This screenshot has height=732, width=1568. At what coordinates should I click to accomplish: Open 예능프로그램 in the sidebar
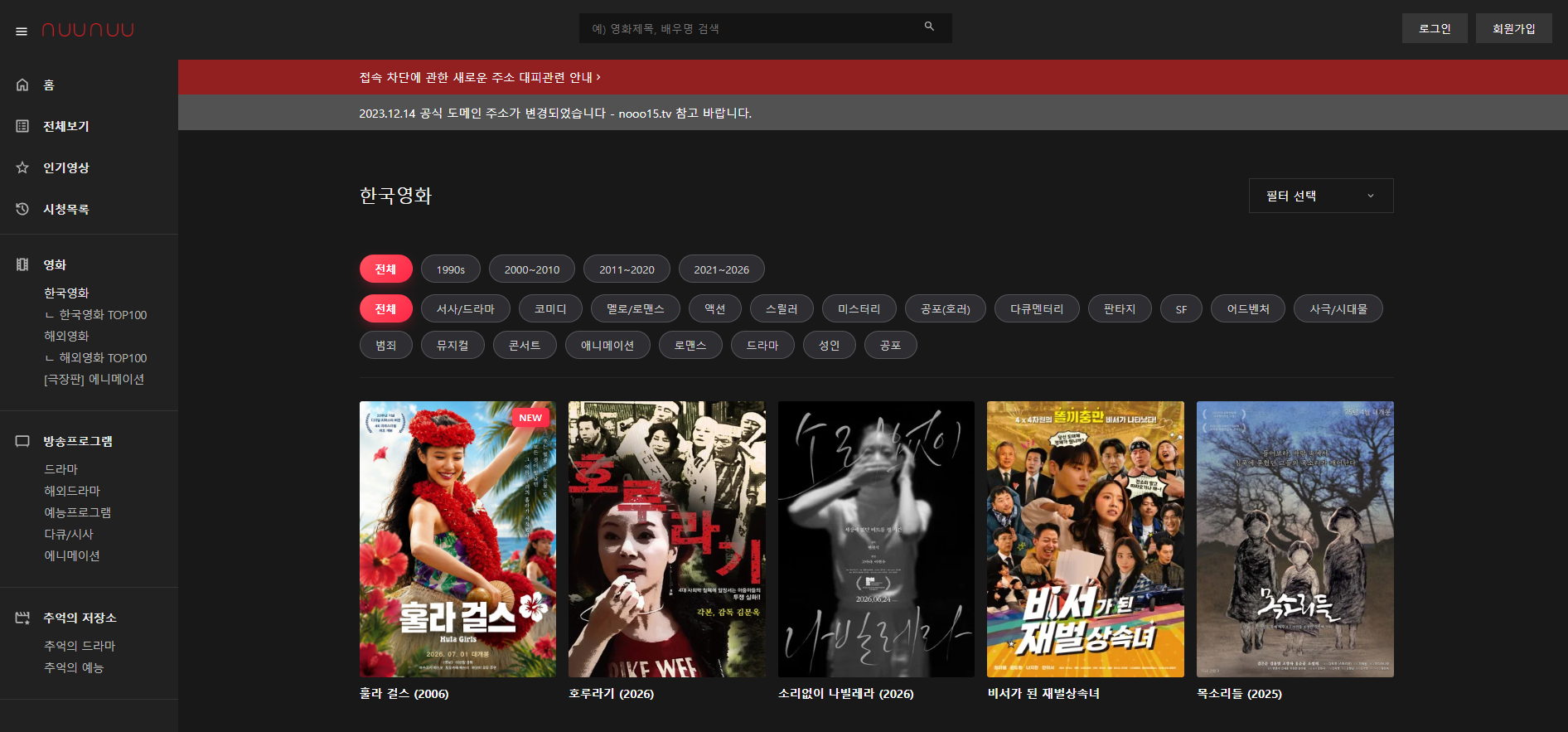click(x=77, y=512)
